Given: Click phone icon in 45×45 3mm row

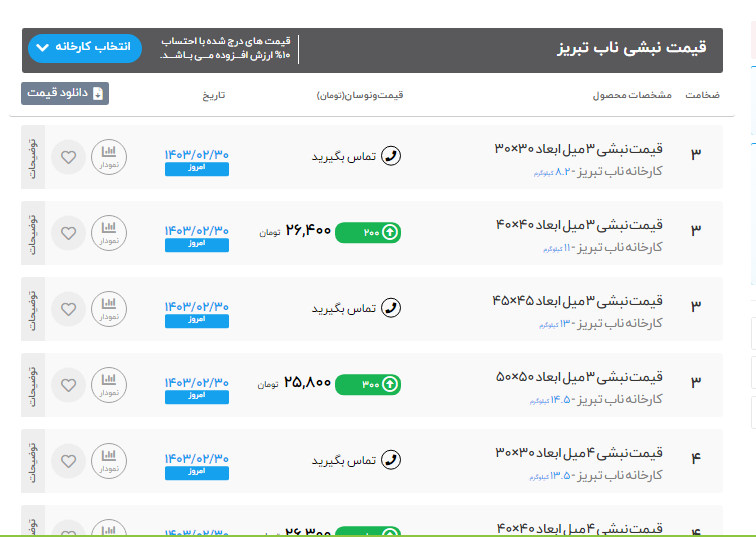Looking at the screenshot, I should tap(392, 308).
